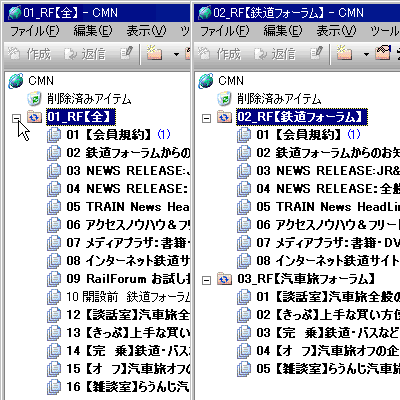This screenshot has height=400, width=400.
Task: Click the 03_RF汽車旅フォーラム folder icon
Action: click(x=224, y=279)
